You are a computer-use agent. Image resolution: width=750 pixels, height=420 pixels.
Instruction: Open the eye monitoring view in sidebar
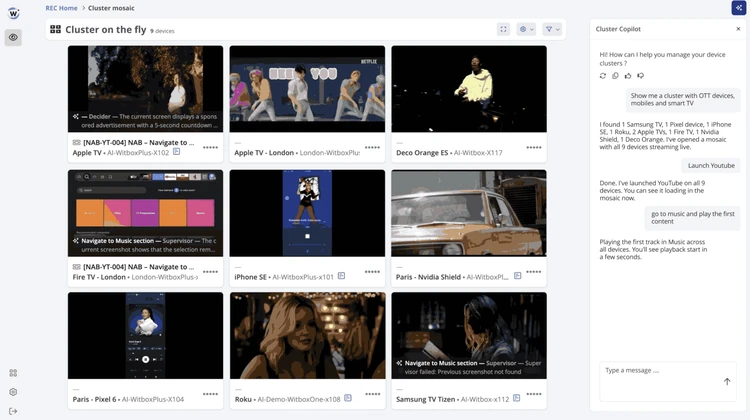pyautogui.click(x=13, y=37)
